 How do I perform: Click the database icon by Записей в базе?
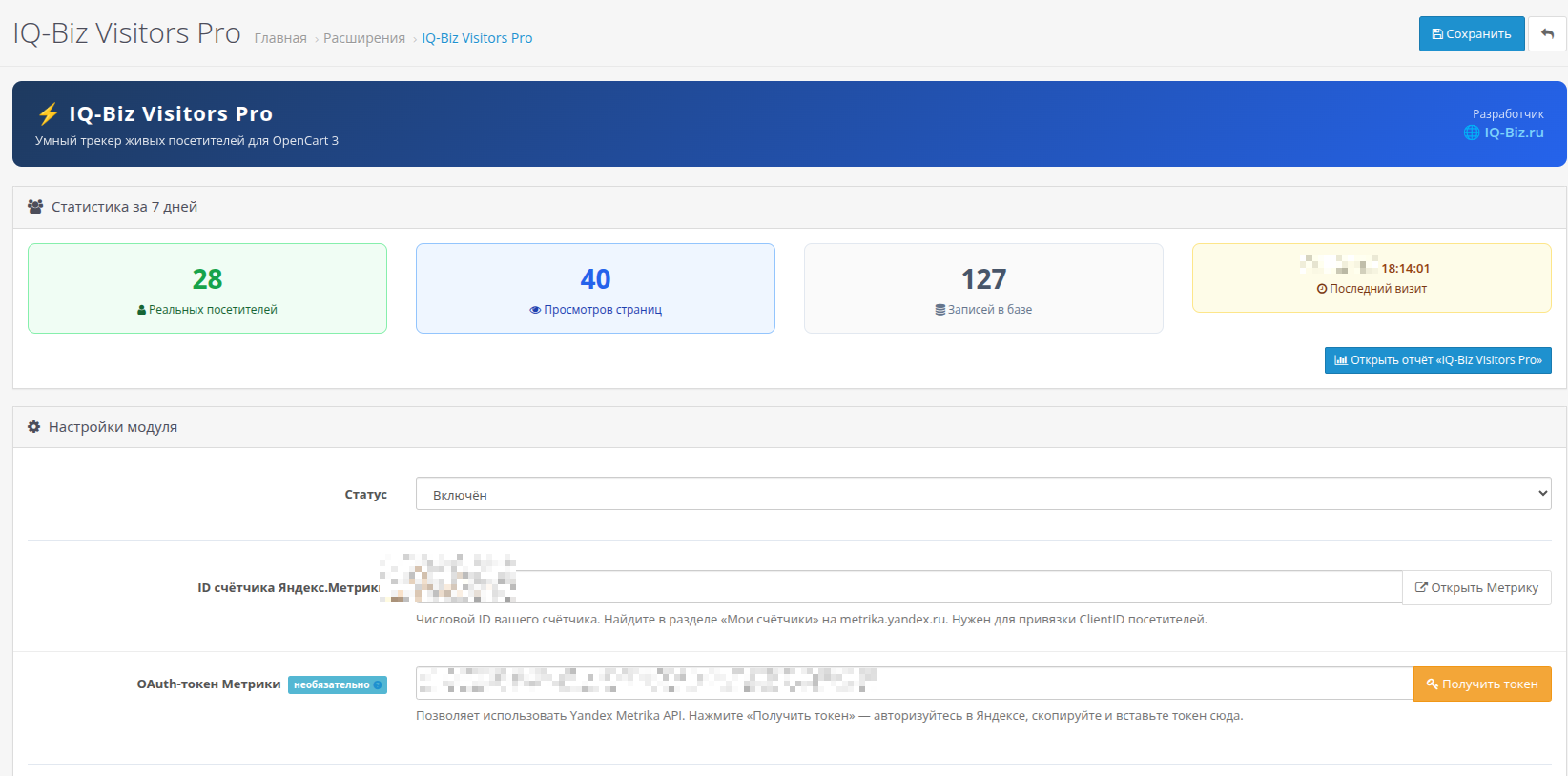(940, 310)
